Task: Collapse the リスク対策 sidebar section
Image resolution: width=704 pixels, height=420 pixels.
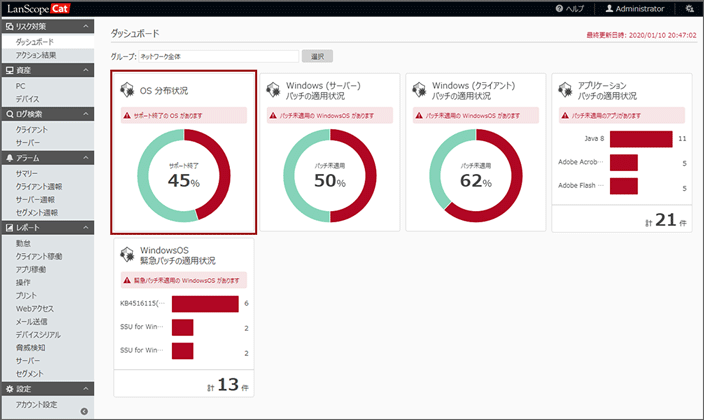Action: [x=85, y=27]
